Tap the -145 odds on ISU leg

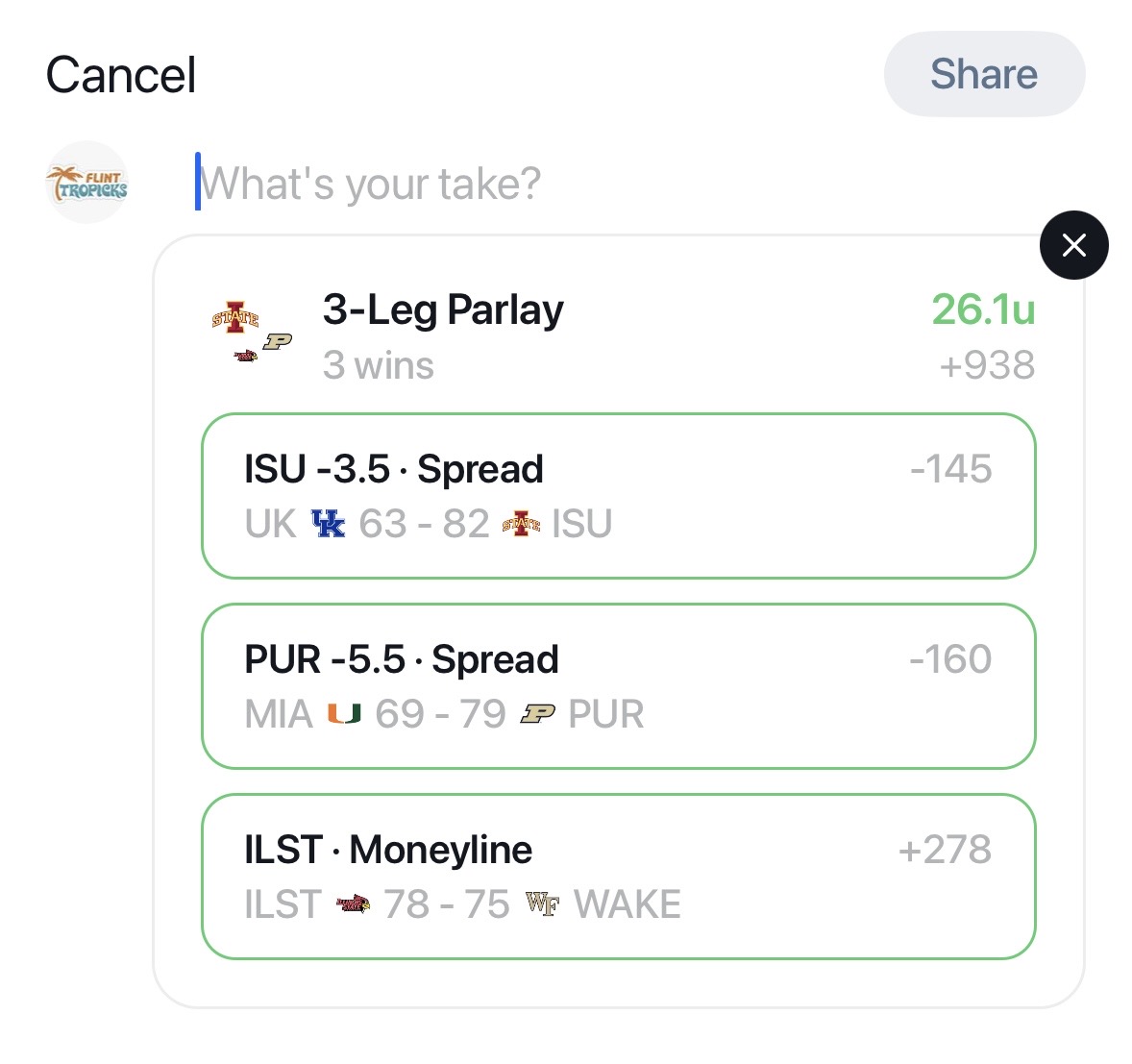coord(950,469)
